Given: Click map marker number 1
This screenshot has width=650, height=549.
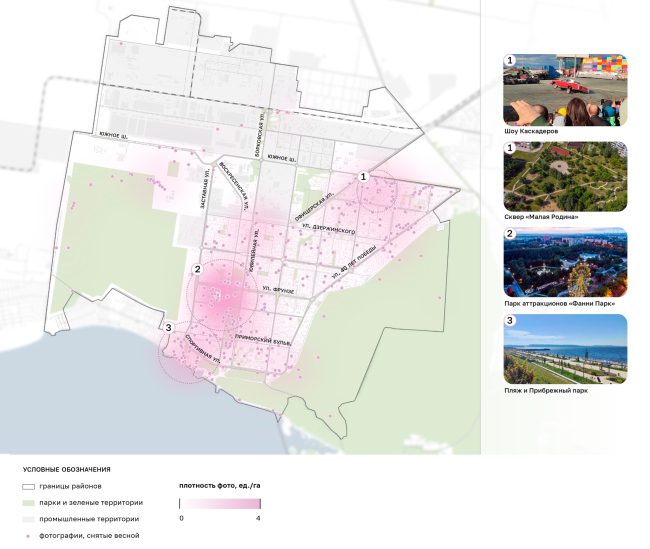Looking at the screenshot, I should 364,176.
